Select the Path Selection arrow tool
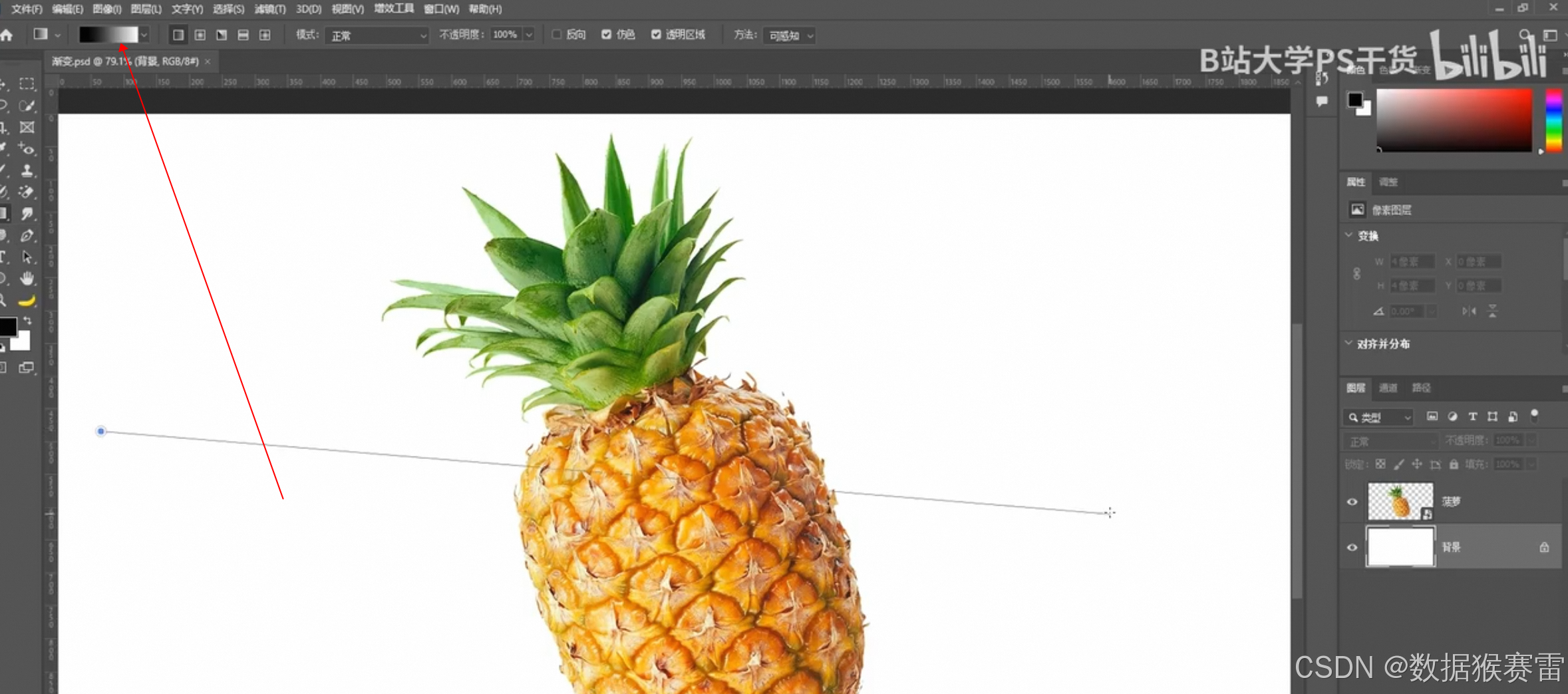Screen dimensions: 1568x694 27,257
